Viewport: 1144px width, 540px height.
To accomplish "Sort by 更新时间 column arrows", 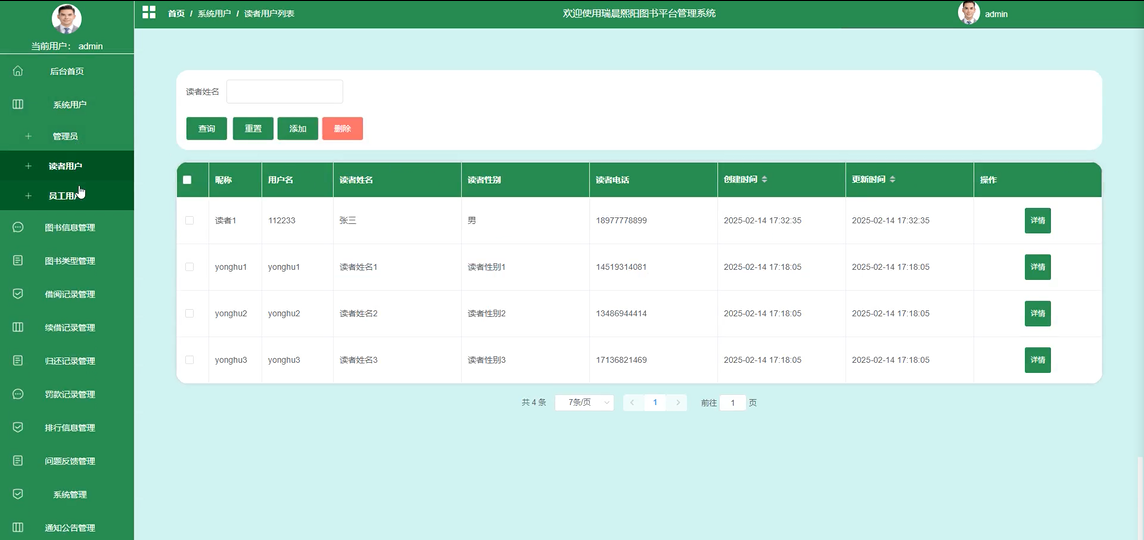I will (892, 180).
